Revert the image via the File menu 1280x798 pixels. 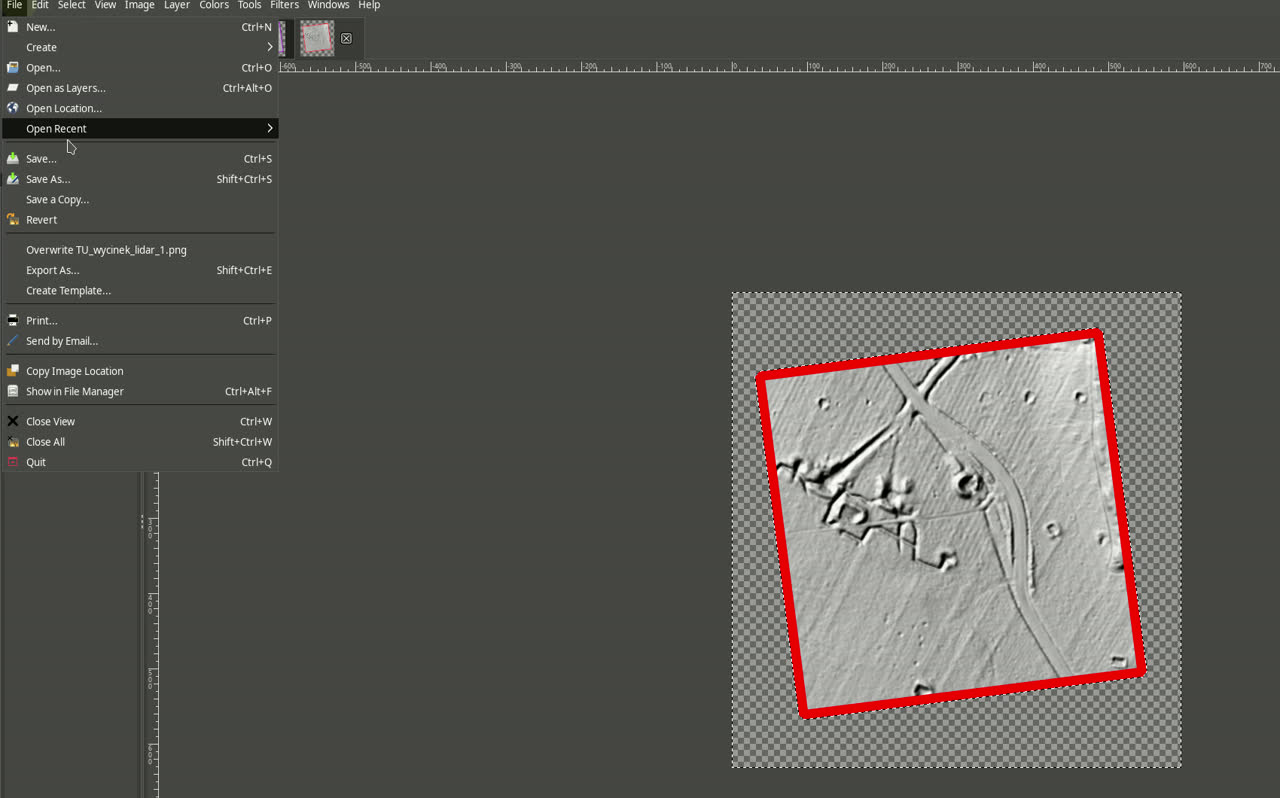coord(140,220)
